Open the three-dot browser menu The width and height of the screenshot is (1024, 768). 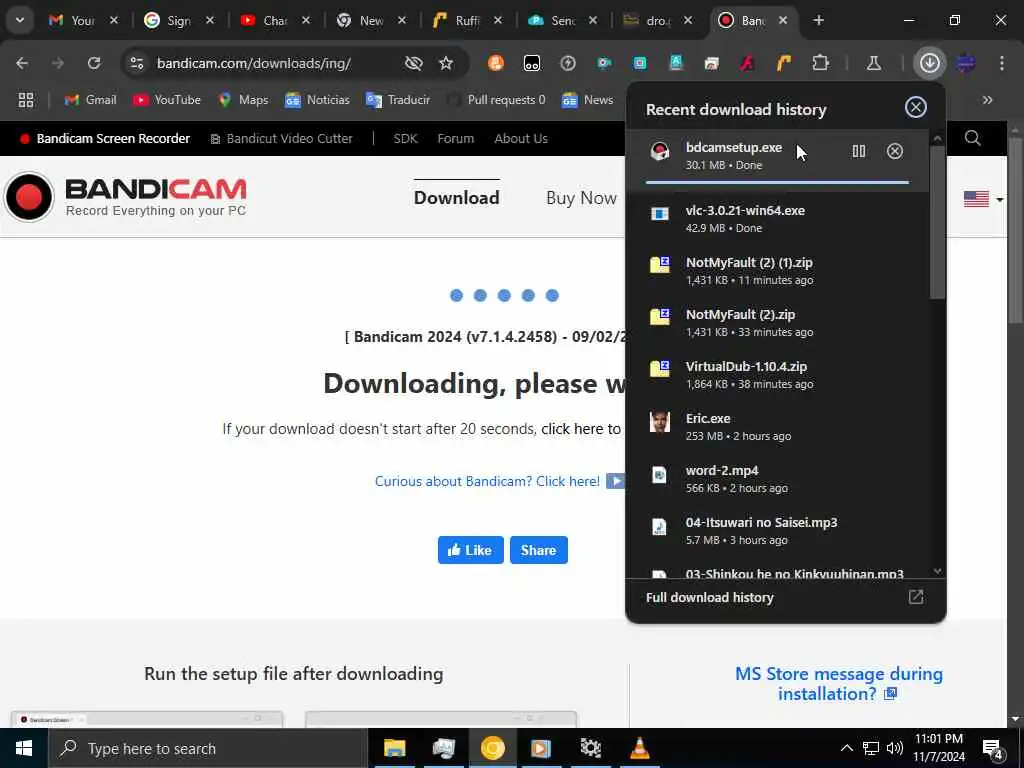[1002, 63]
